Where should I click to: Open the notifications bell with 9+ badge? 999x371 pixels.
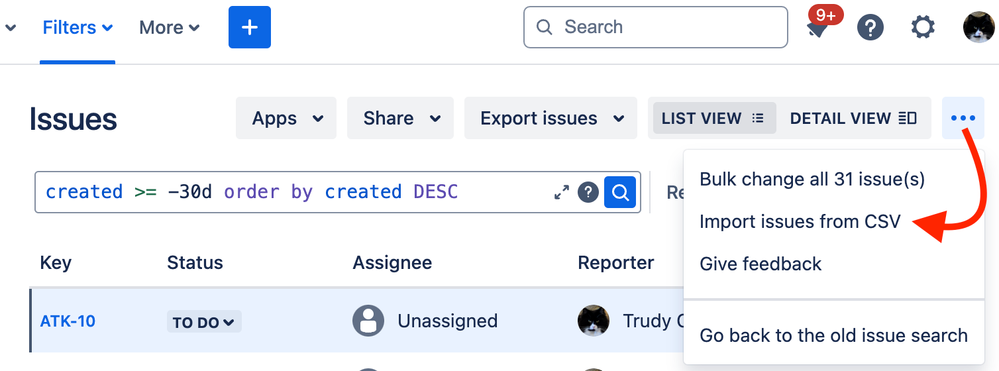point(821,25)
